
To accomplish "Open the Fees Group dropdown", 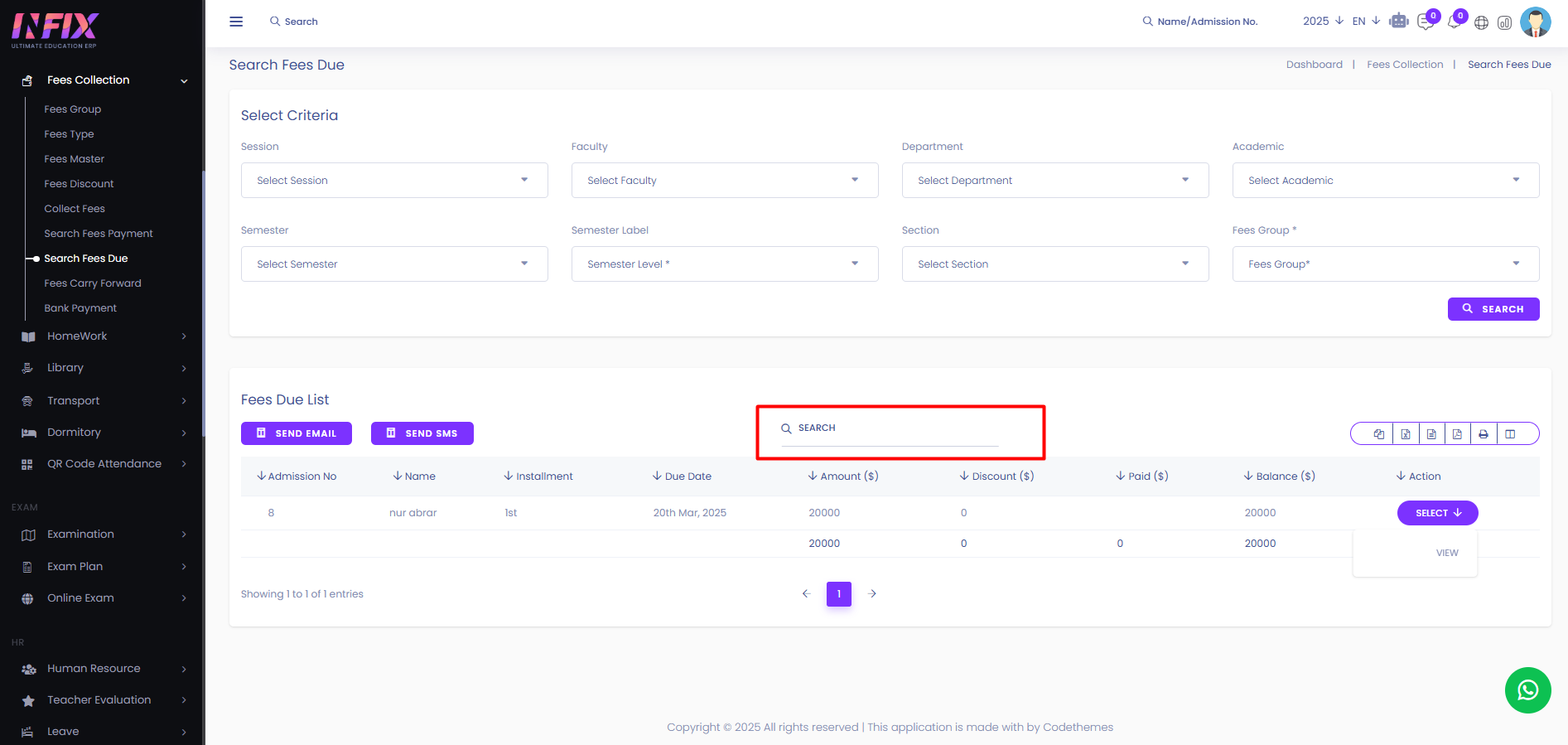I will pyautogui.click(x=1386, y=264).
